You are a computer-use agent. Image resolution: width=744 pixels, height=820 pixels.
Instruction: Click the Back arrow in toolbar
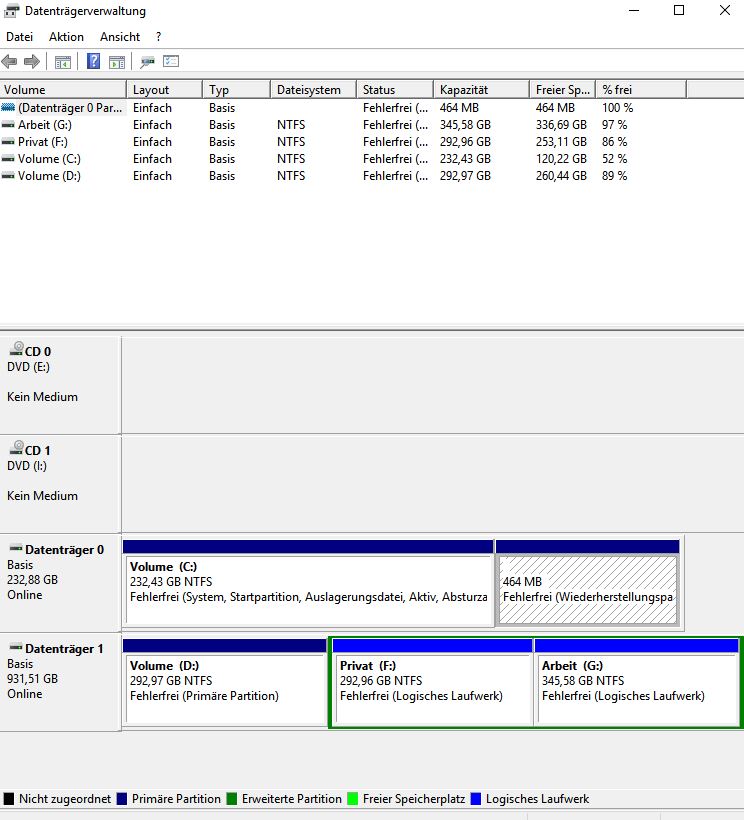pos(9,62)
